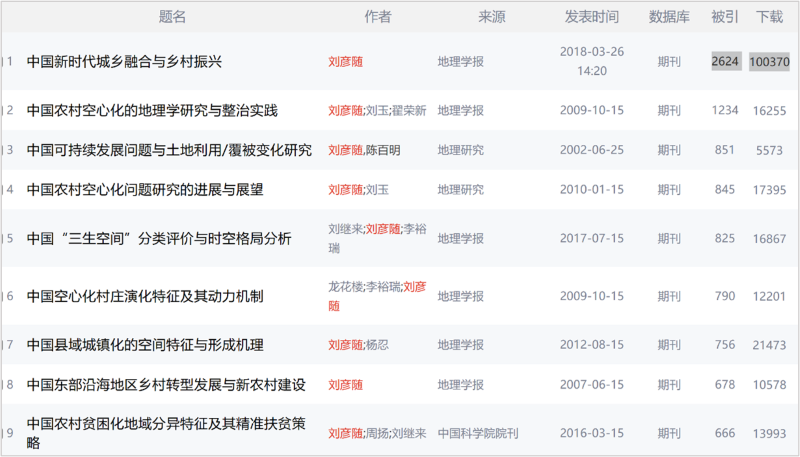Click download count 100370

[x=769, y=62]
